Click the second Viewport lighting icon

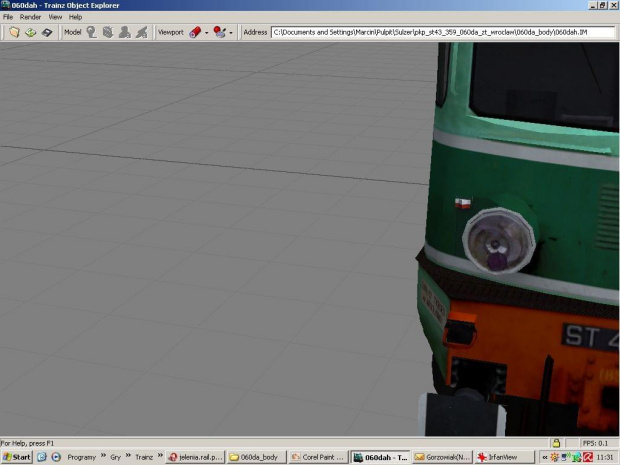pyautogui.click(x=219, y=32)
